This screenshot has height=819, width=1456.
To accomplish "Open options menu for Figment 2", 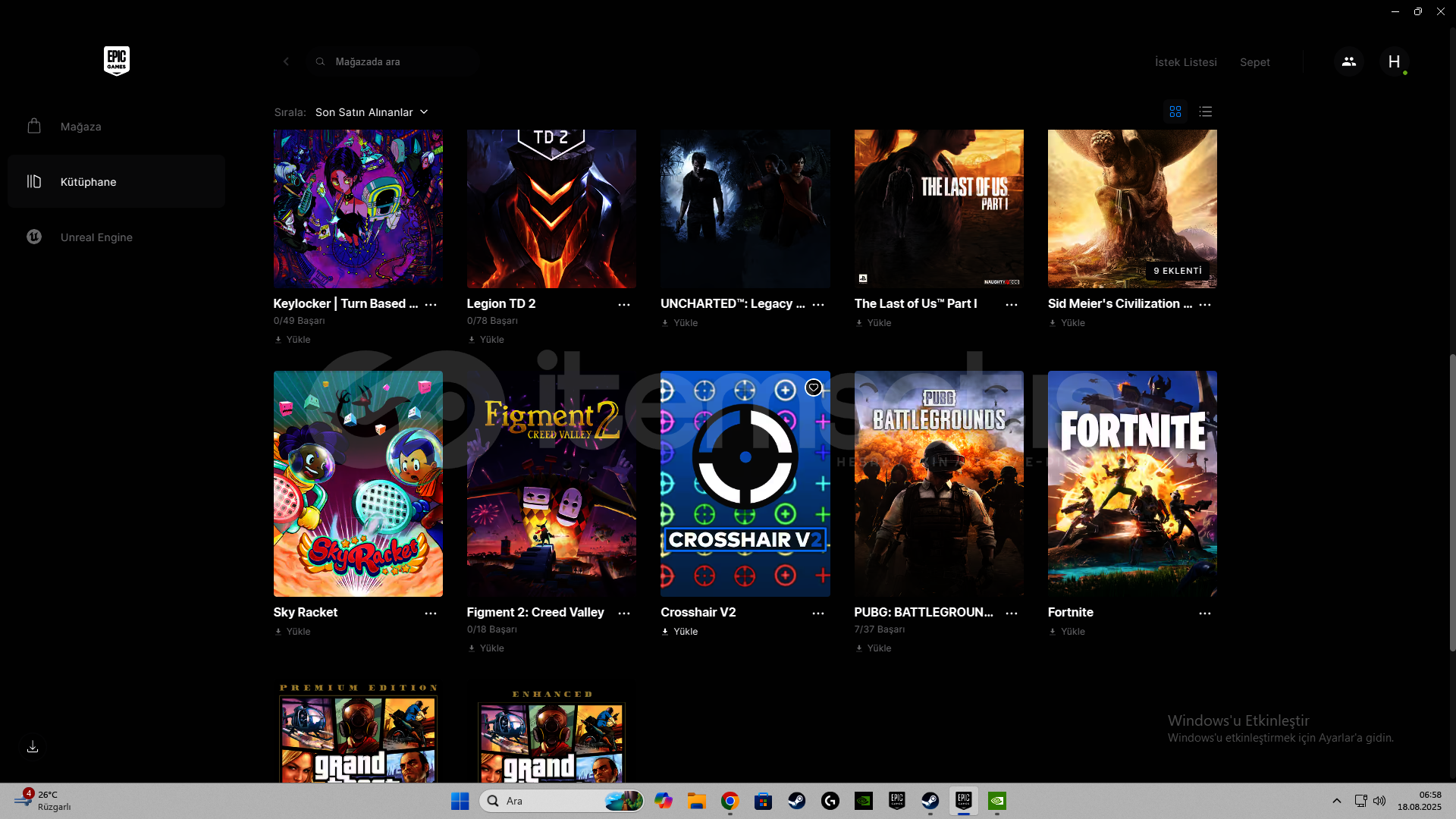I will point(624,613).
